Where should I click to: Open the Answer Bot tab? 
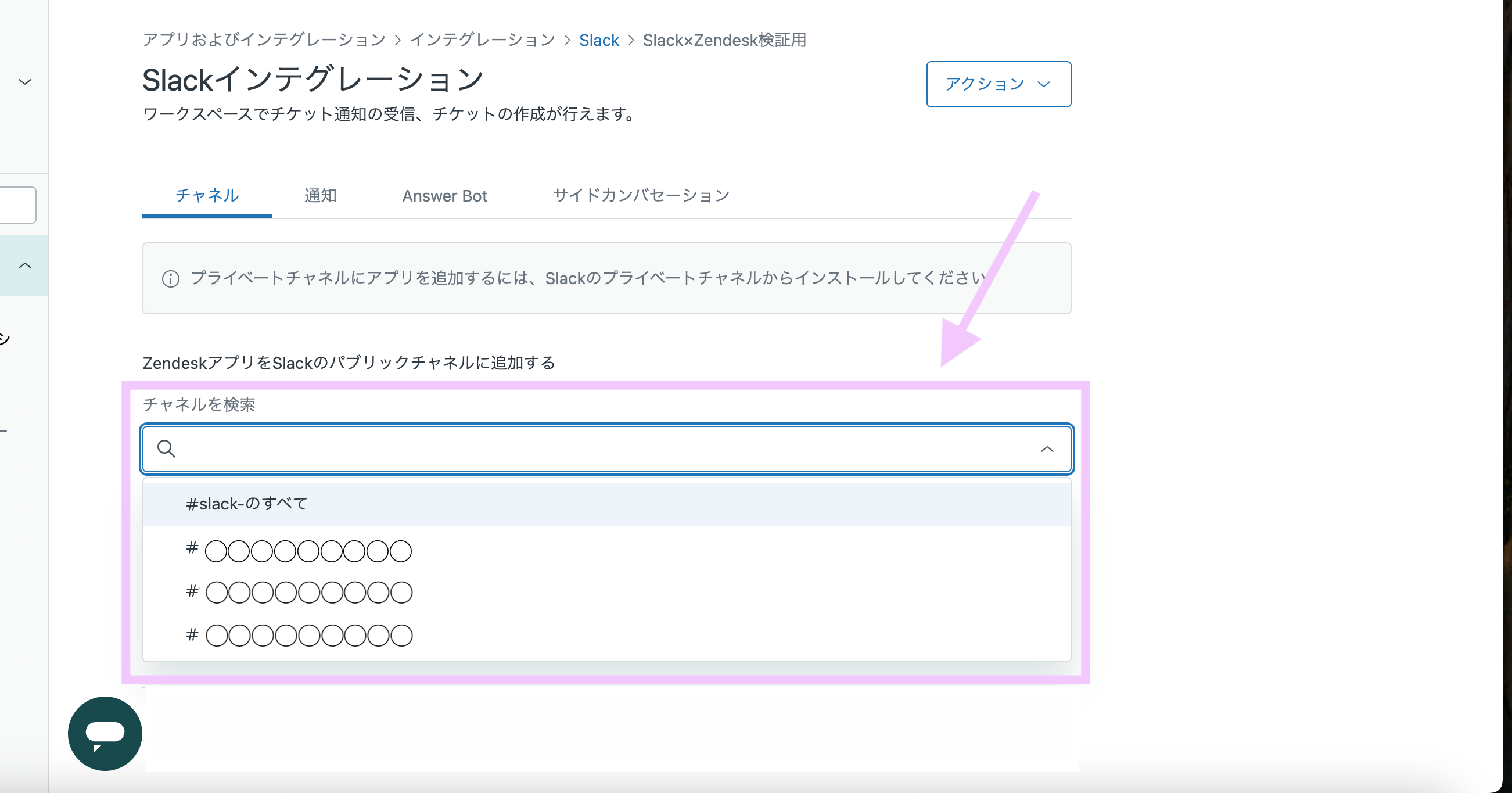coord(444,195)
